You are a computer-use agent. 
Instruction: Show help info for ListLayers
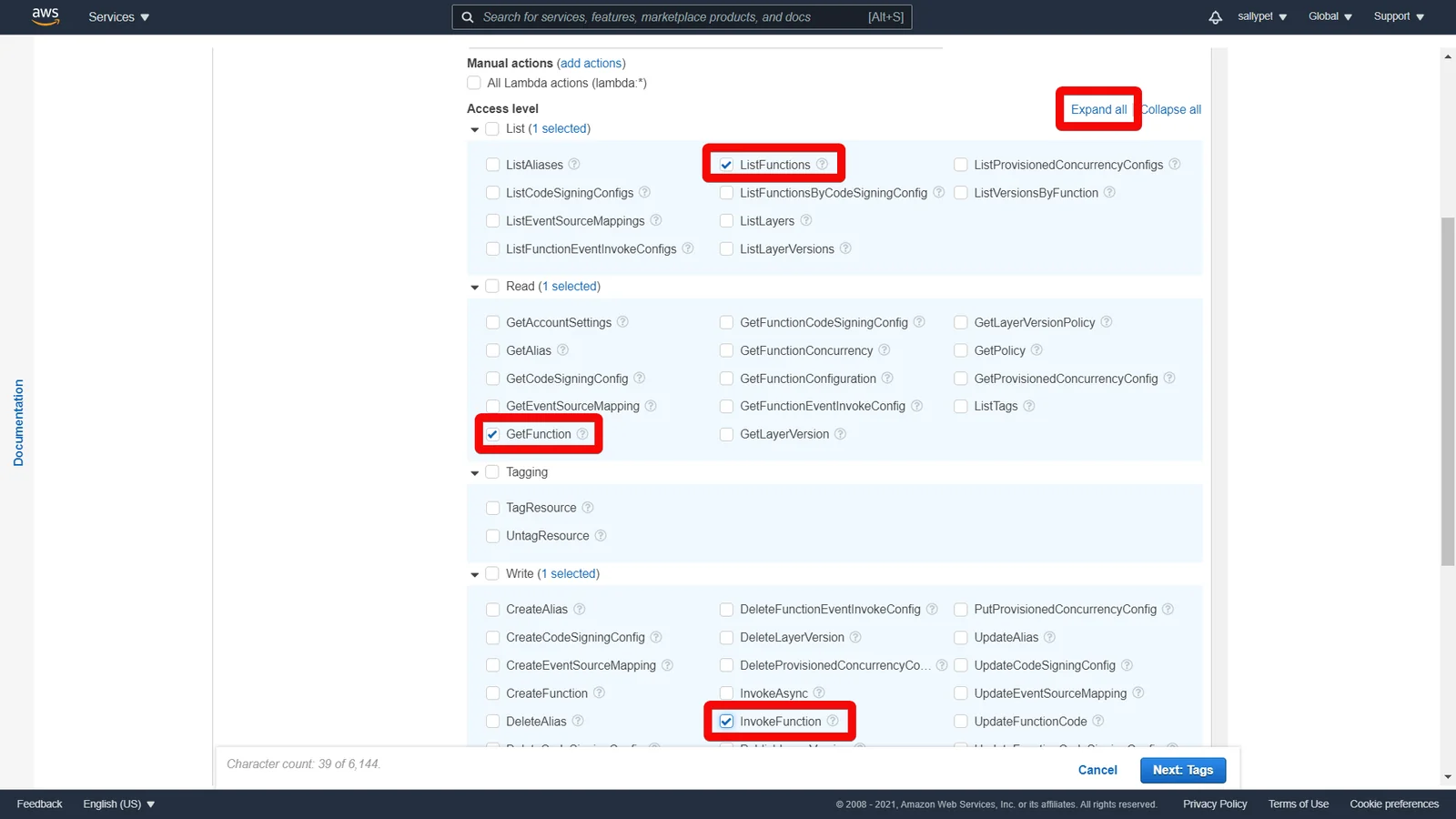point(806,221)
